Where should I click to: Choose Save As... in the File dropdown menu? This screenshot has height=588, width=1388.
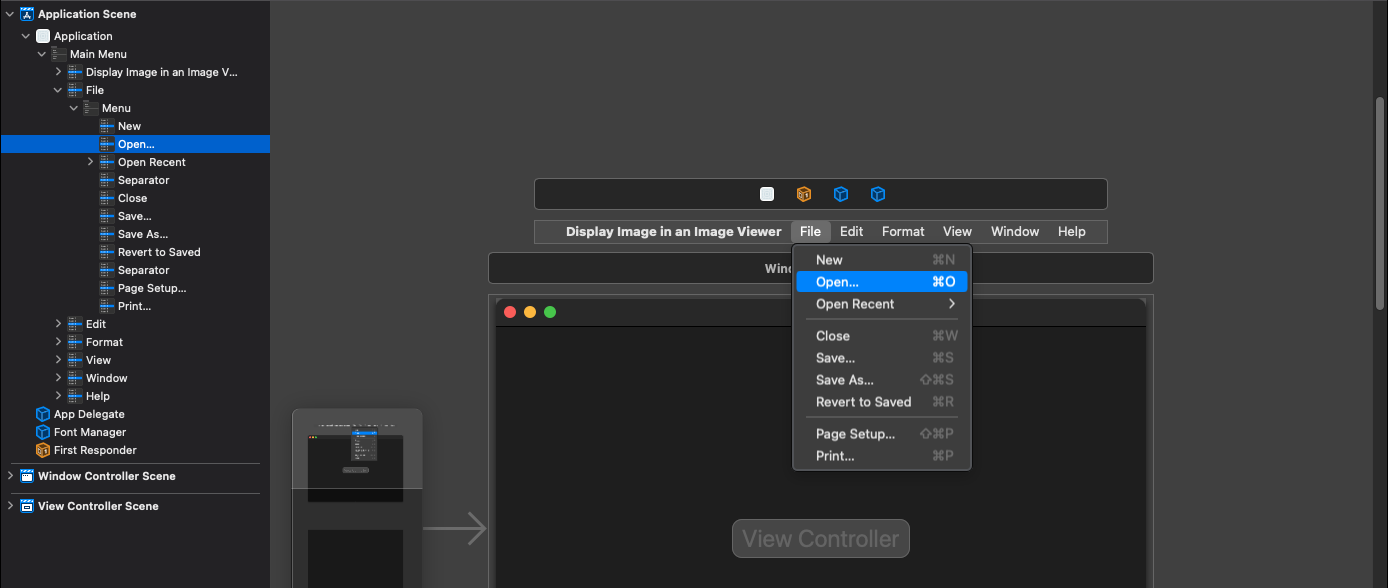pos(882,380)
